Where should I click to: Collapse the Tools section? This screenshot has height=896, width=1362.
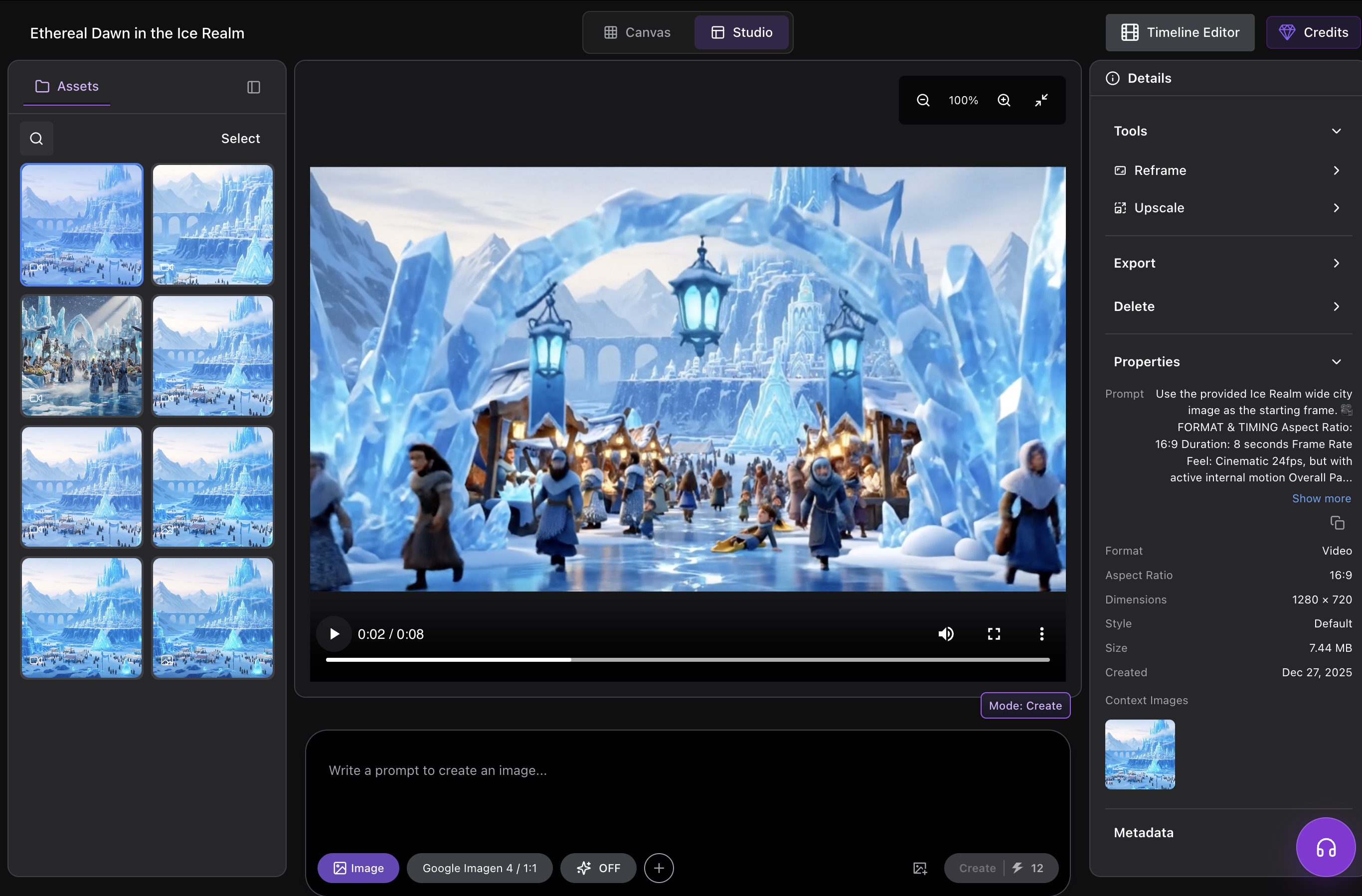(1336, 131)
